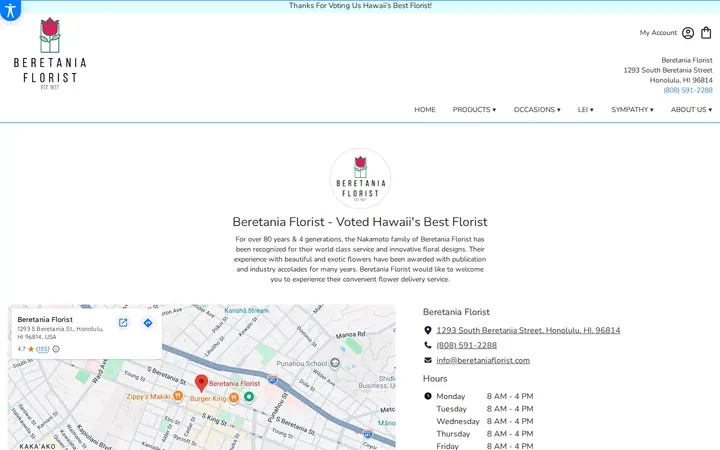Email info@beretaniaflorist.com link
This screenshot has width=720, height=450.
(x=483, y=360)
